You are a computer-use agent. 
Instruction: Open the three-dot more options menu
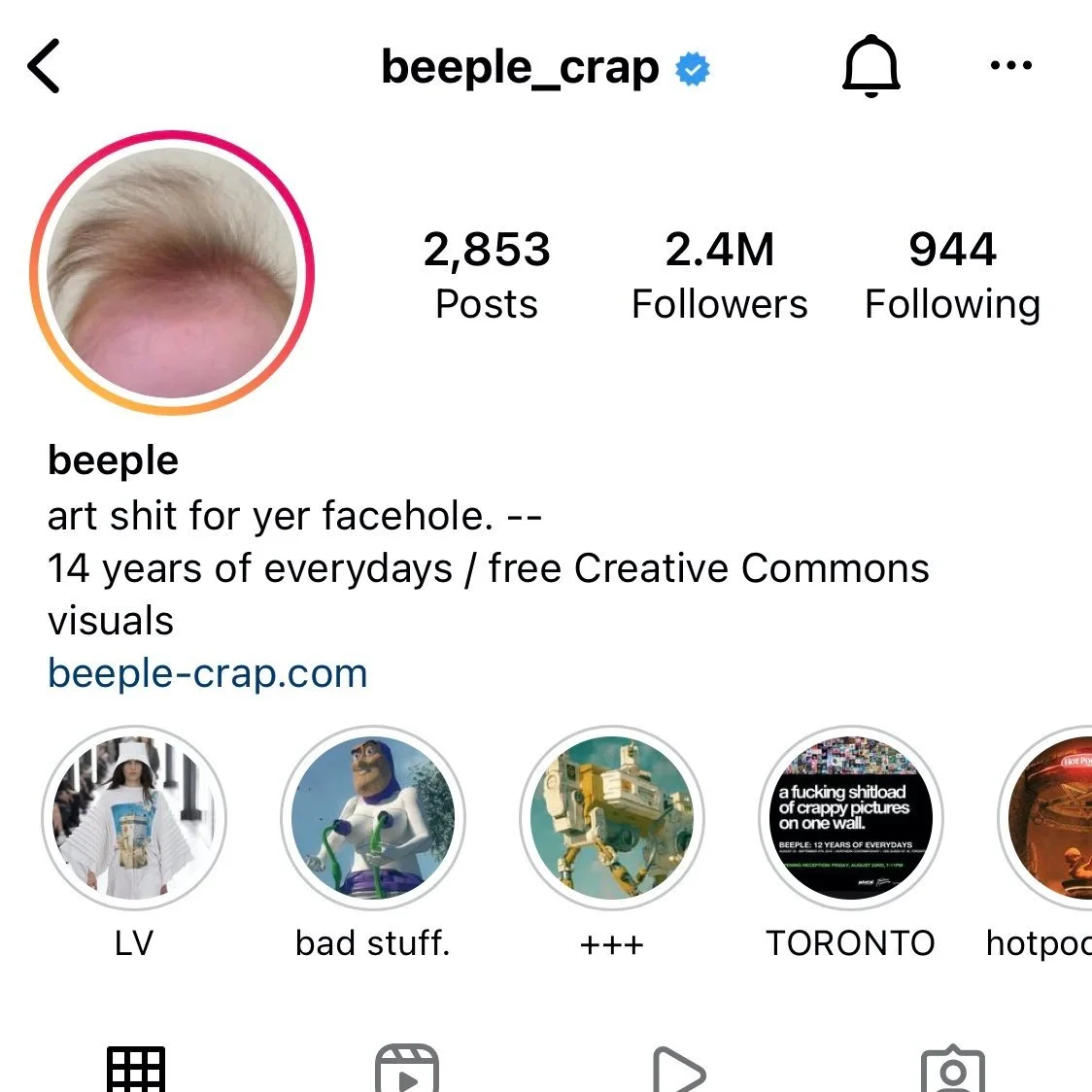[x=1010, y=65]
